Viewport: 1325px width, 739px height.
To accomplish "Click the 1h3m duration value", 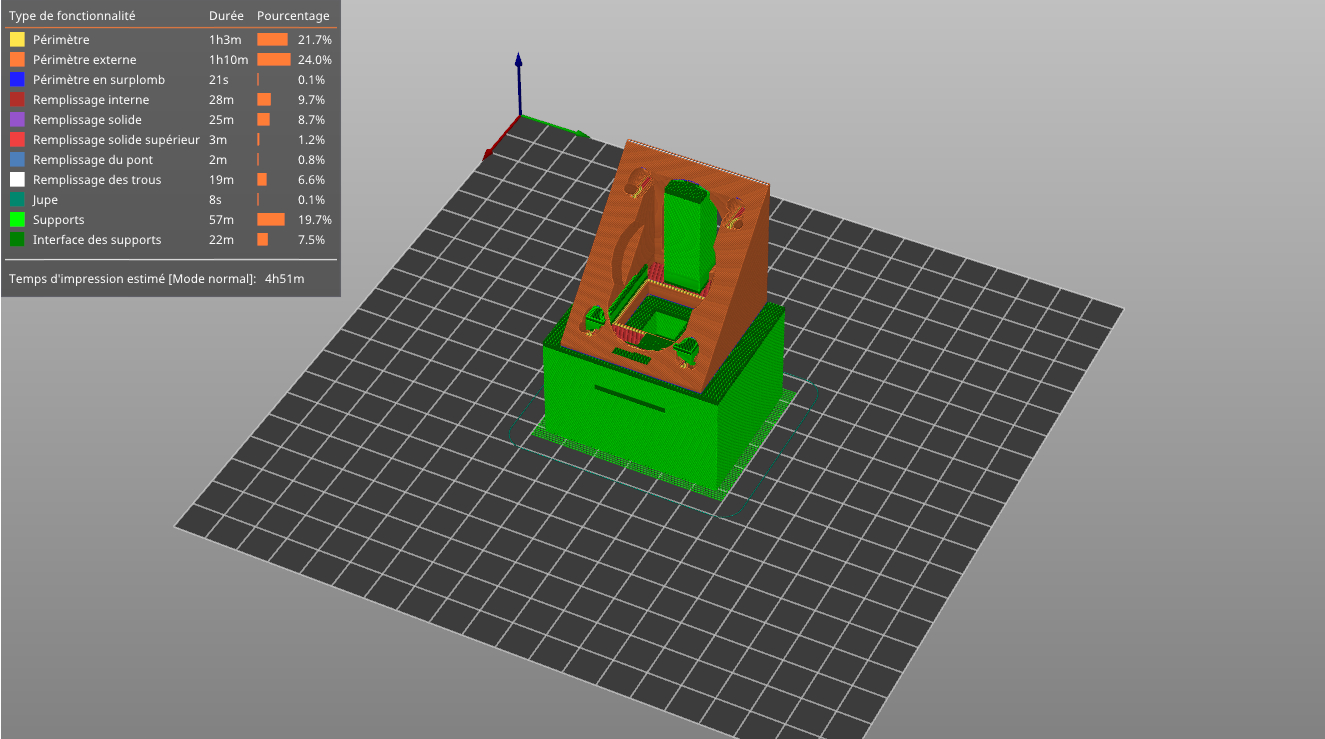I will point(223,40).
